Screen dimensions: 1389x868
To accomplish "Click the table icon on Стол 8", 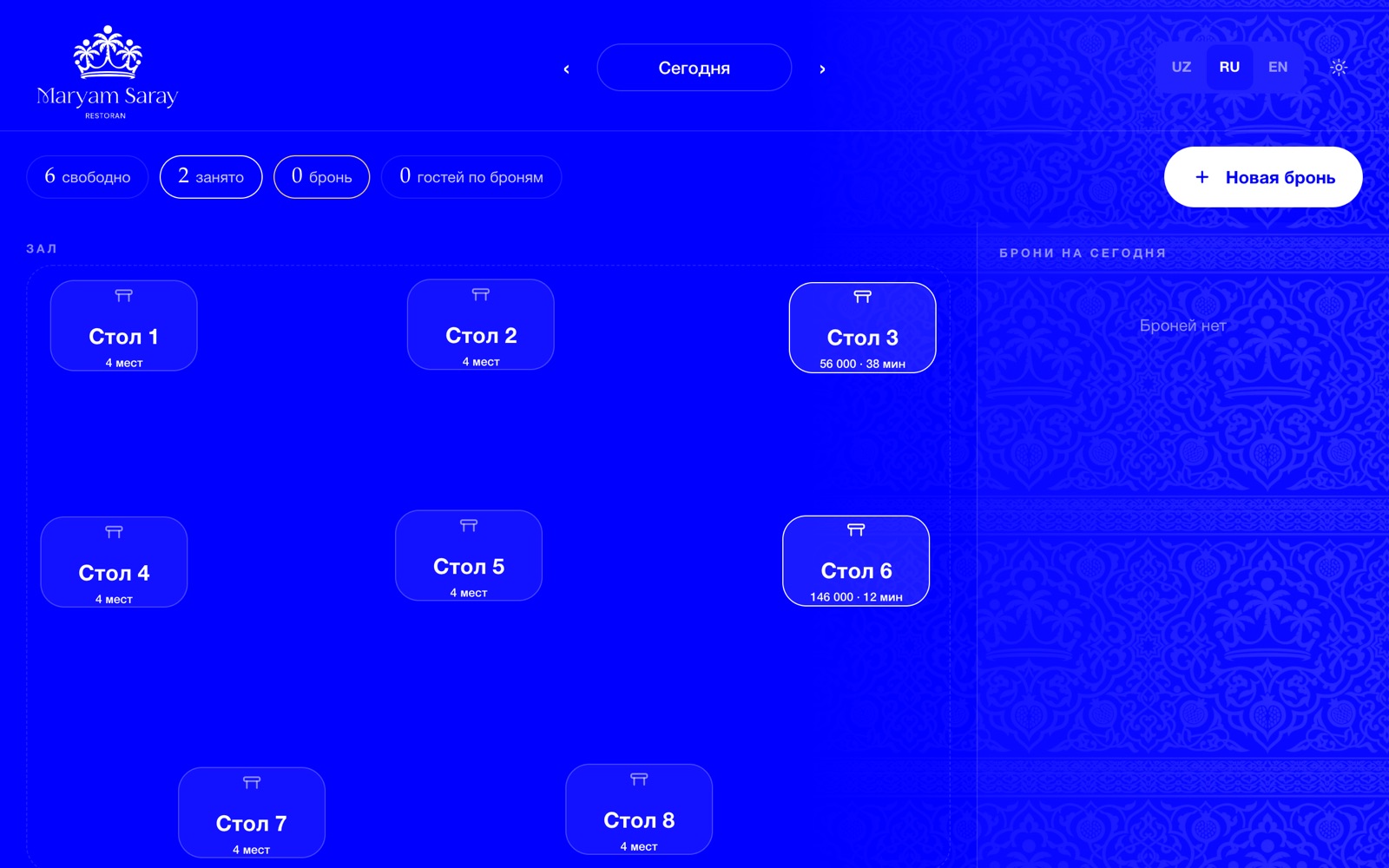I will [639, 779].
